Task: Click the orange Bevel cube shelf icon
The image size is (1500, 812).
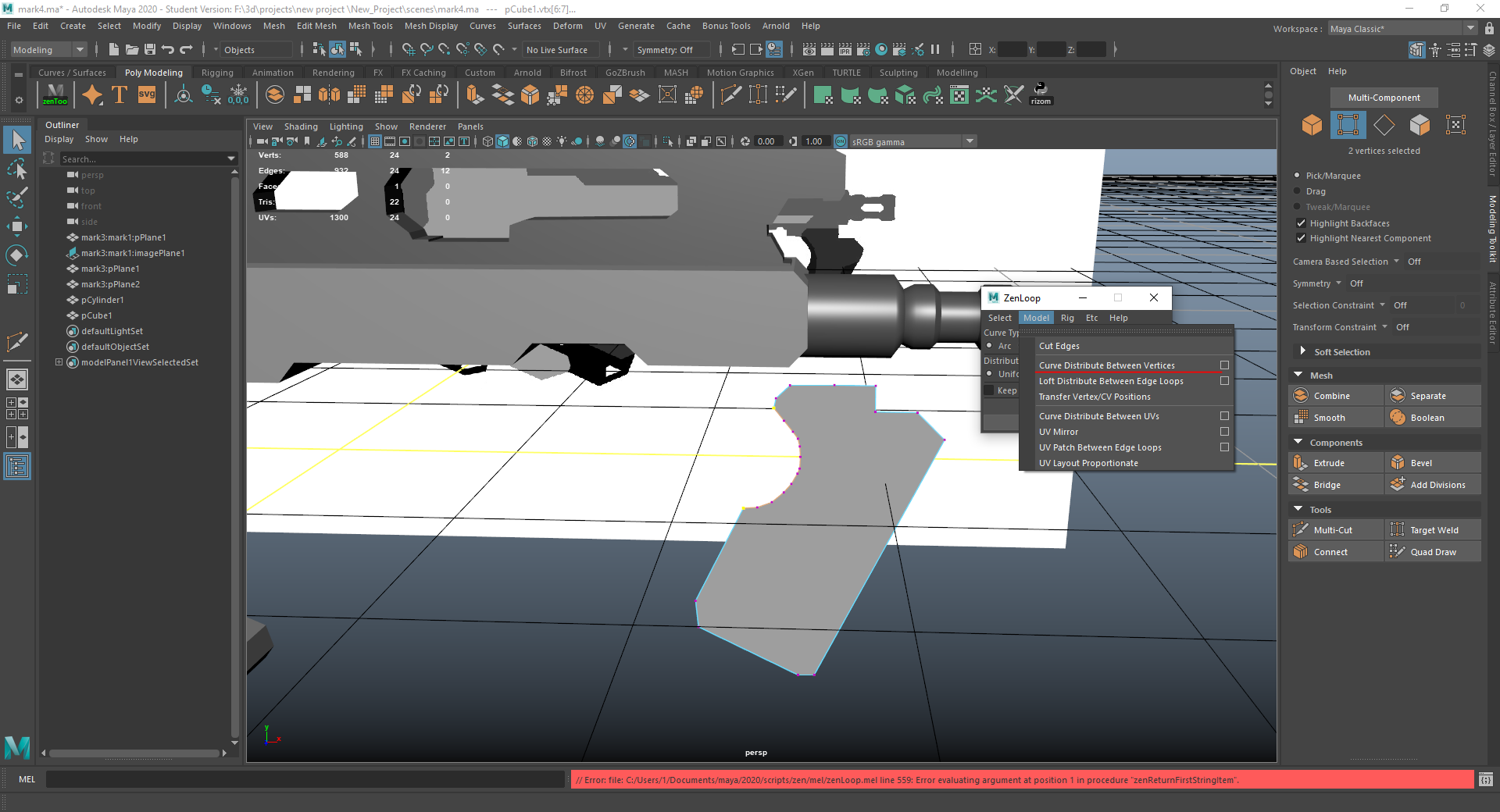Action: [530, 94]
